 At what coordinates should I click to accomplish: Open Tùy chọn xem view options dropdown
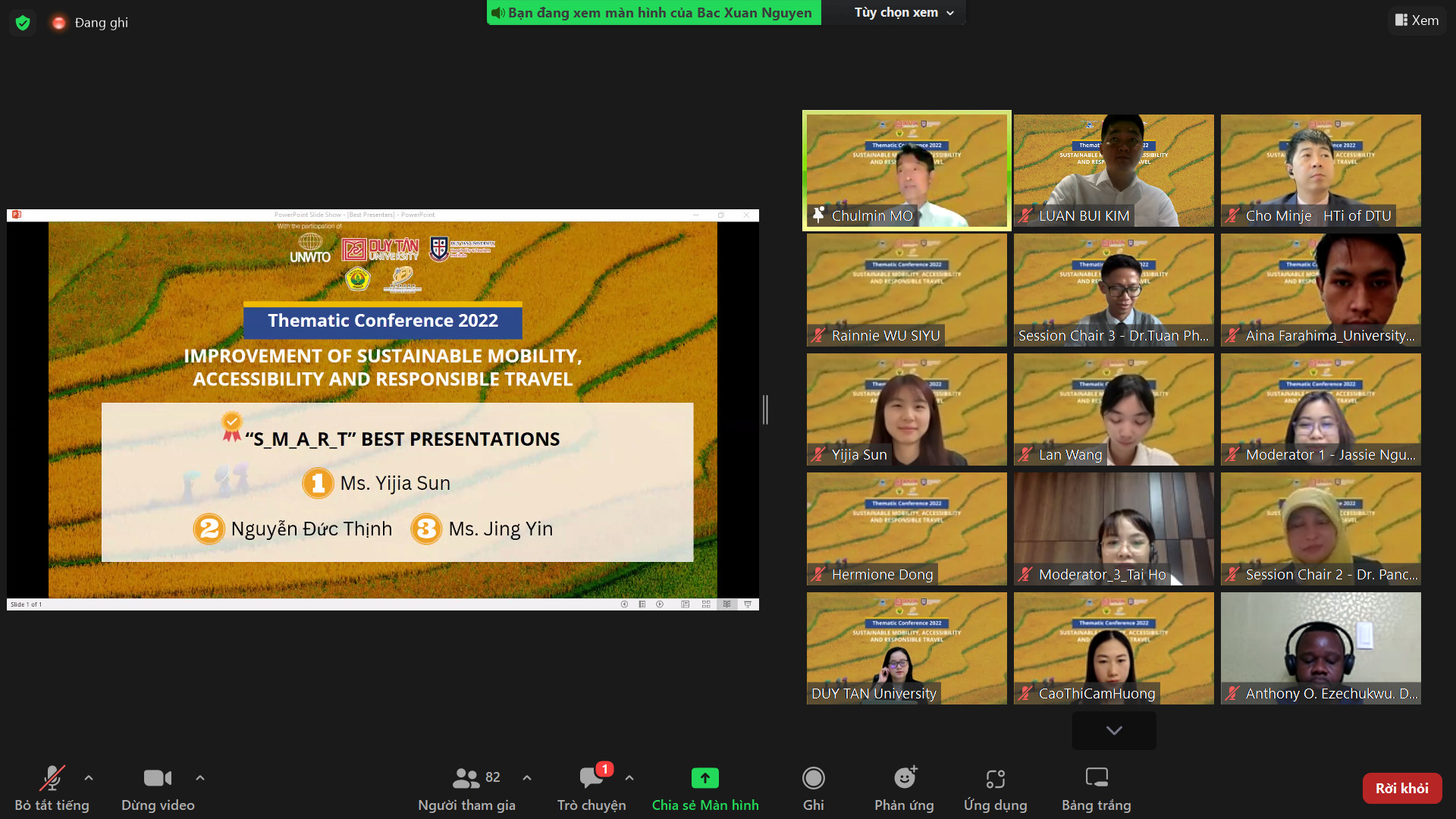click(x=903, y=13)
